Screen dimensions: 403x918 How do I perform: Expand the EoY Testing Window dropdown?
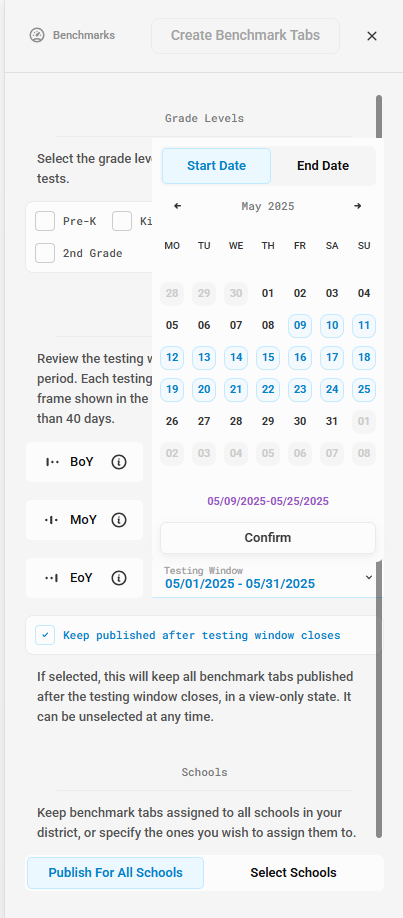368,577
